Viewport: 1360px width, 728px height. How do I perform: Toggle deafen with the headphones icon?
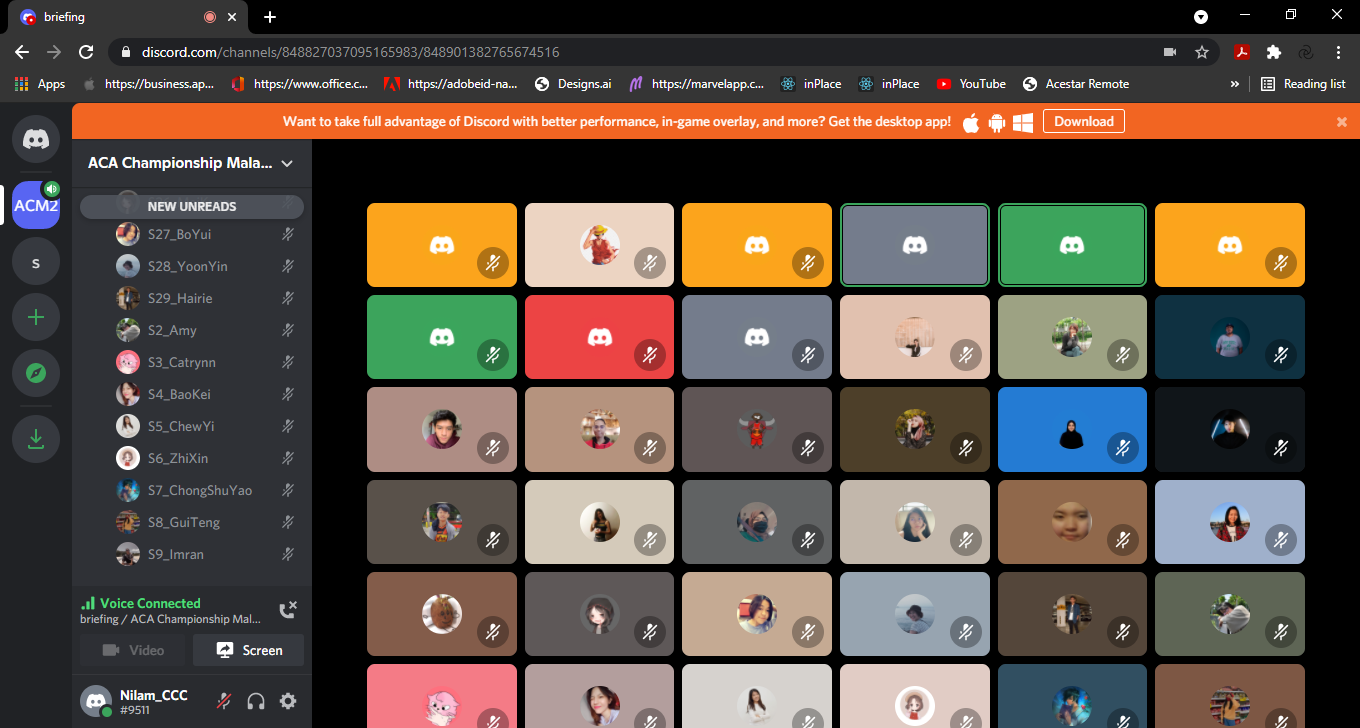coord(256,702)
